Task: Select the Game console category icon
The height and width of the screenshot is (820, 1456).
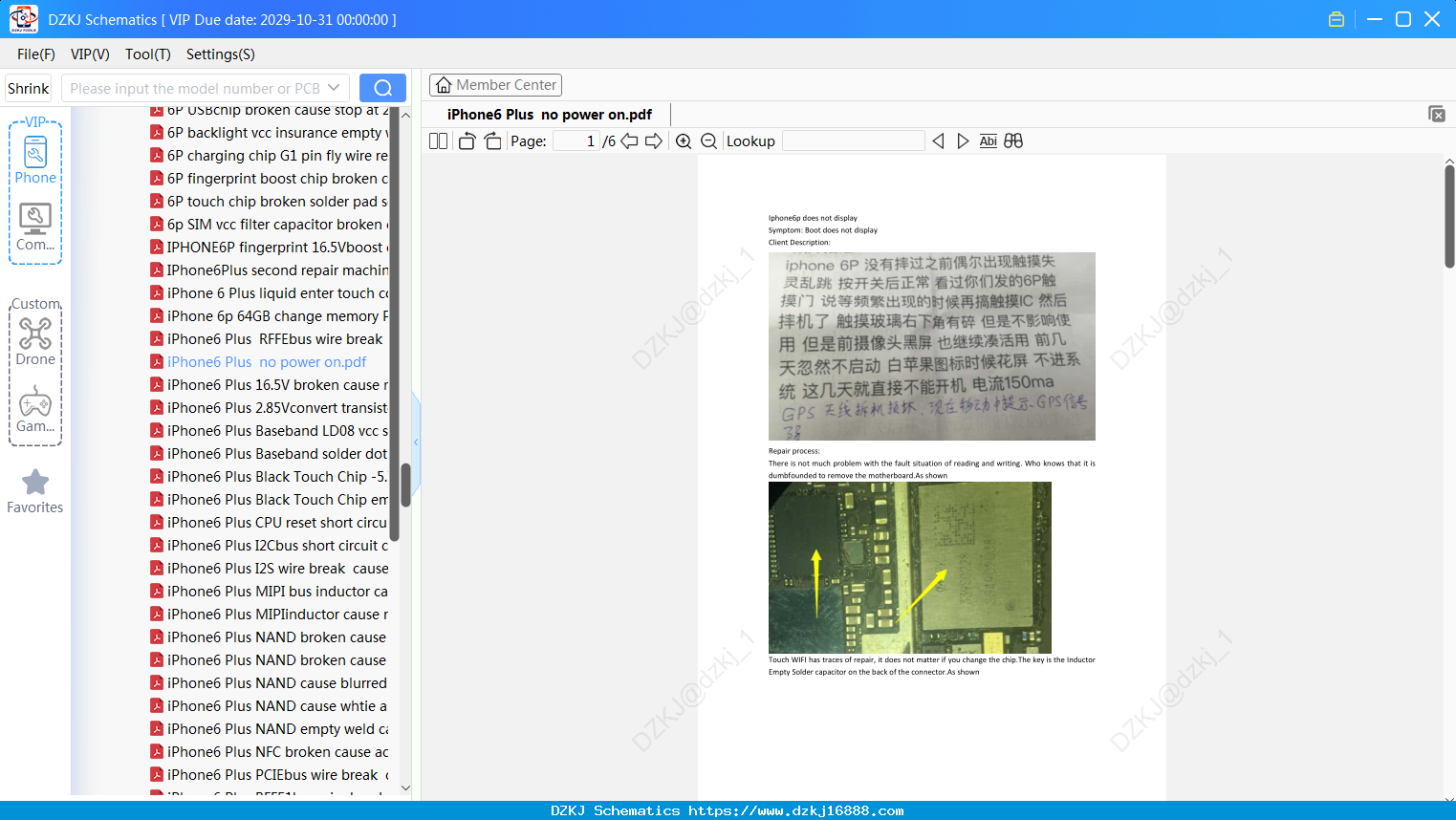Action: click(x=35, y=408)
